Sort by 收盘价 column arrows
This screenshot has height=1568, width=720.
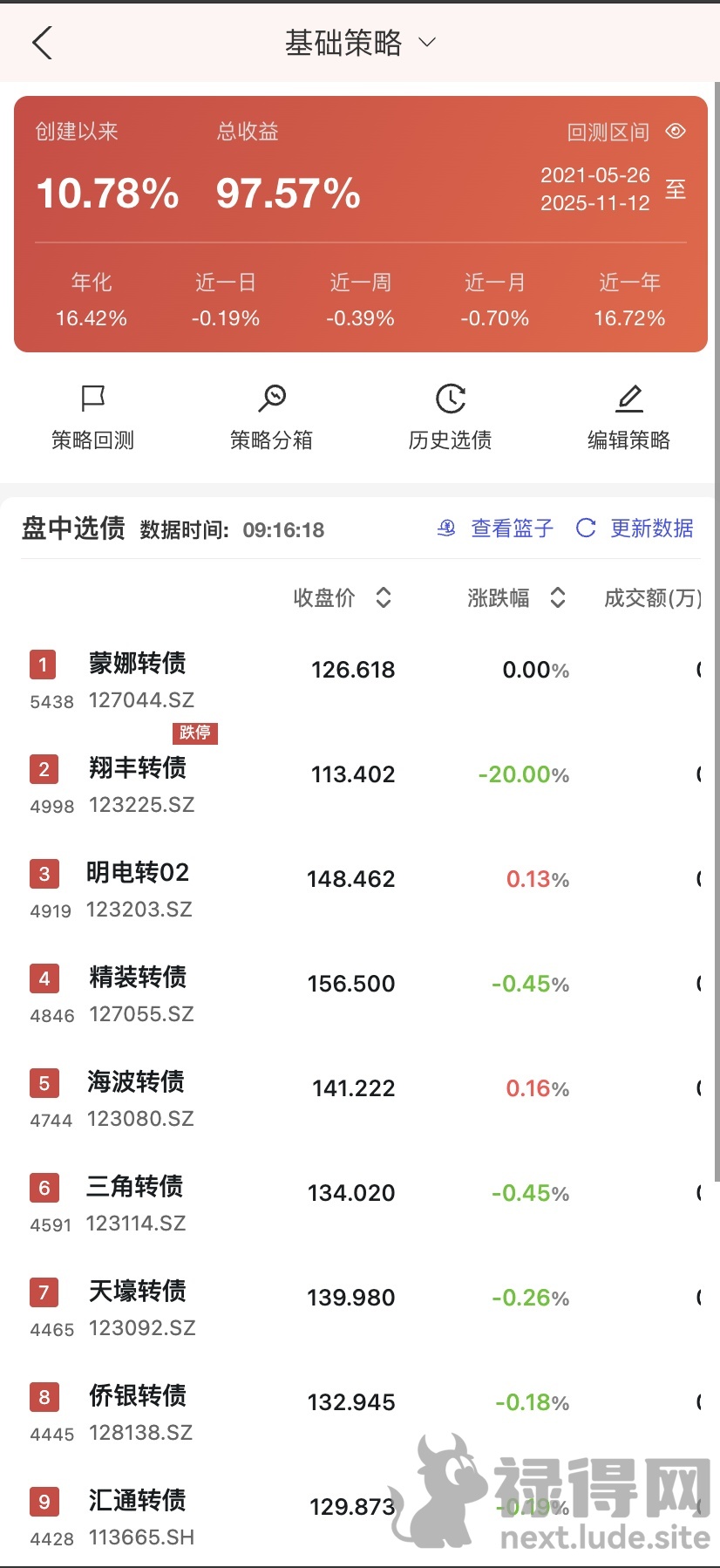click(x=384, y=597)
